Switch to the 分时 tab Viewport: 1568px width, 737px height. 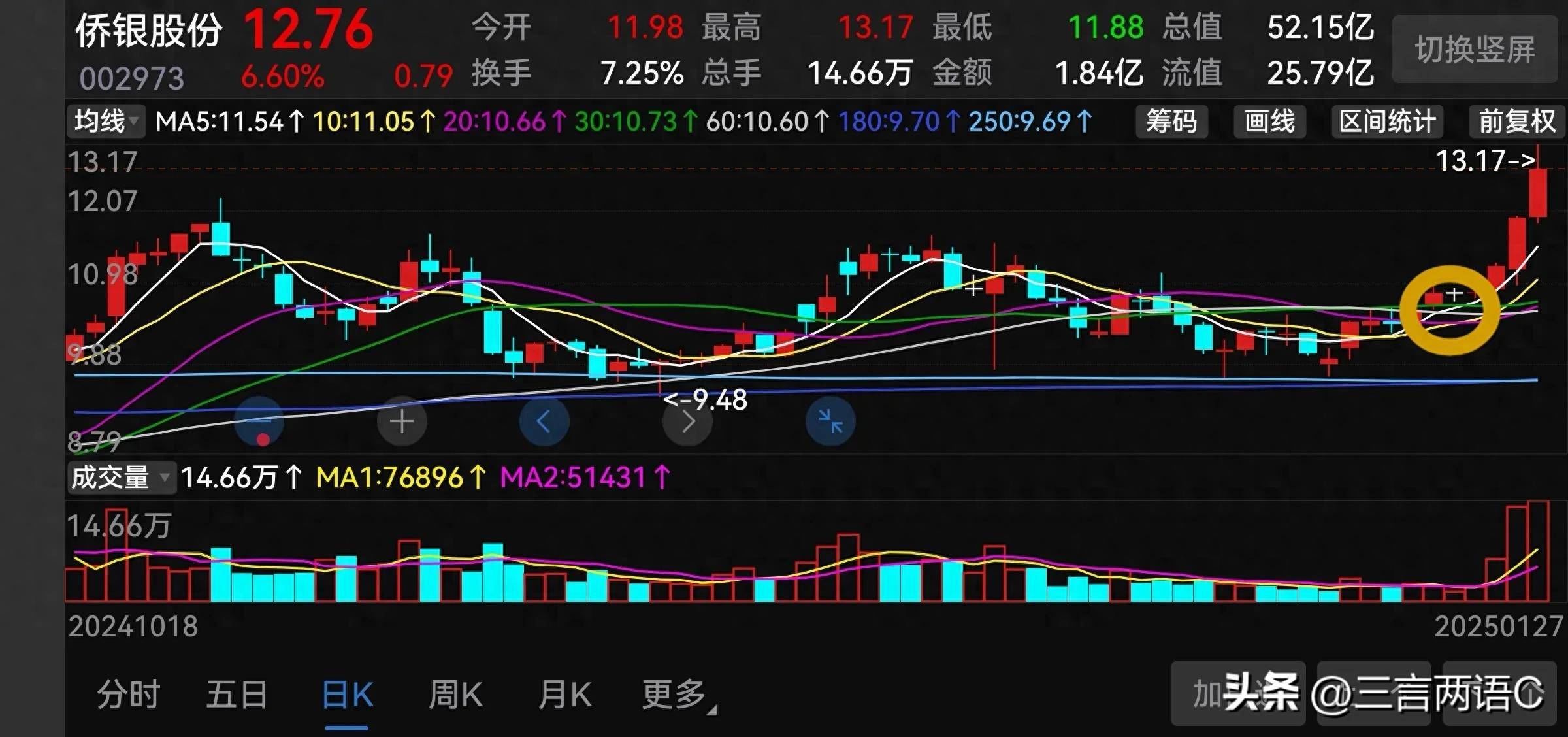pos(129,695)
